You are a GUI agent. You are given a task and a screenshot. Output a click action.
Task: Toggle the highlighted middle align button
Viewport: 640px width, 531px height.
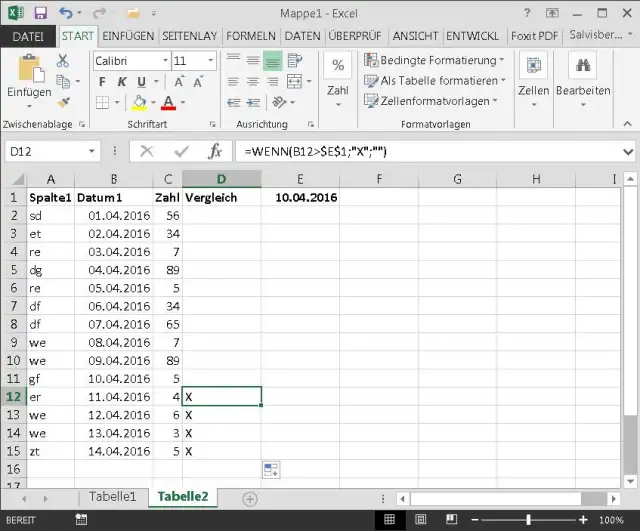coord(272,61)
